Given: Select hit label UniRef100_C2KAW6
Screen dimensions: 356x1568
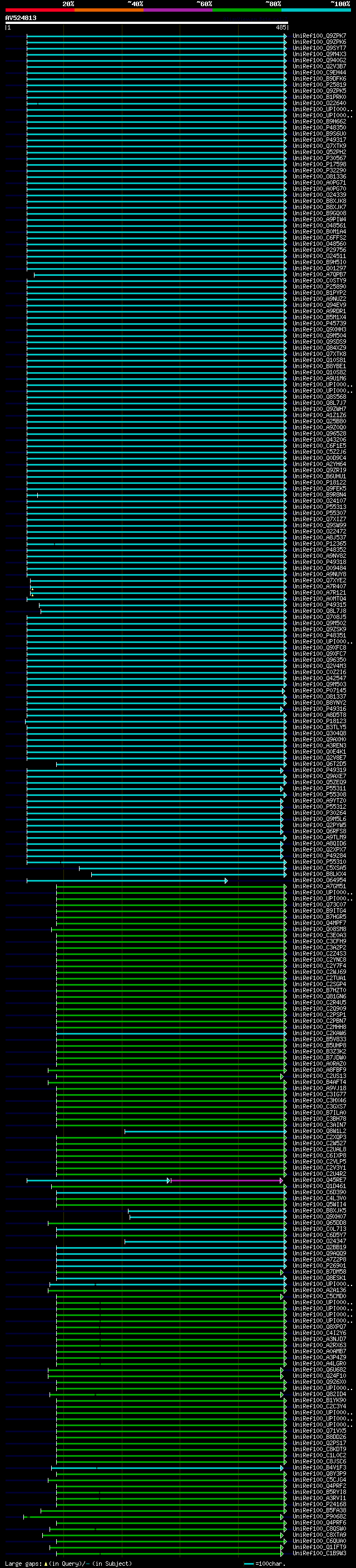Looking at the screenshot, I should point(319,1033).
